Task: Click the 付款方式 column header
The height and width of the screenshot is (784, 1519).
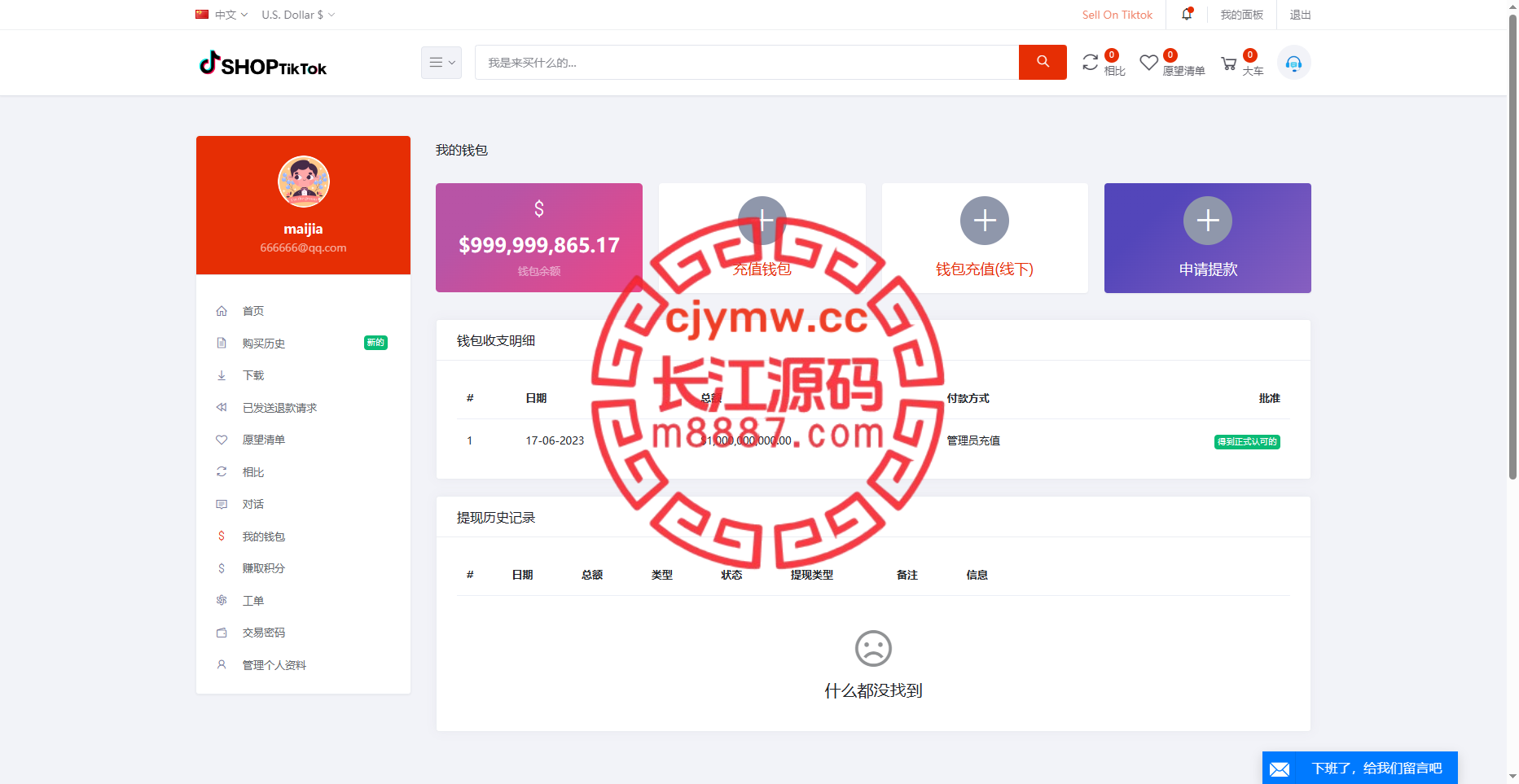Action: [x=968, y=398]
